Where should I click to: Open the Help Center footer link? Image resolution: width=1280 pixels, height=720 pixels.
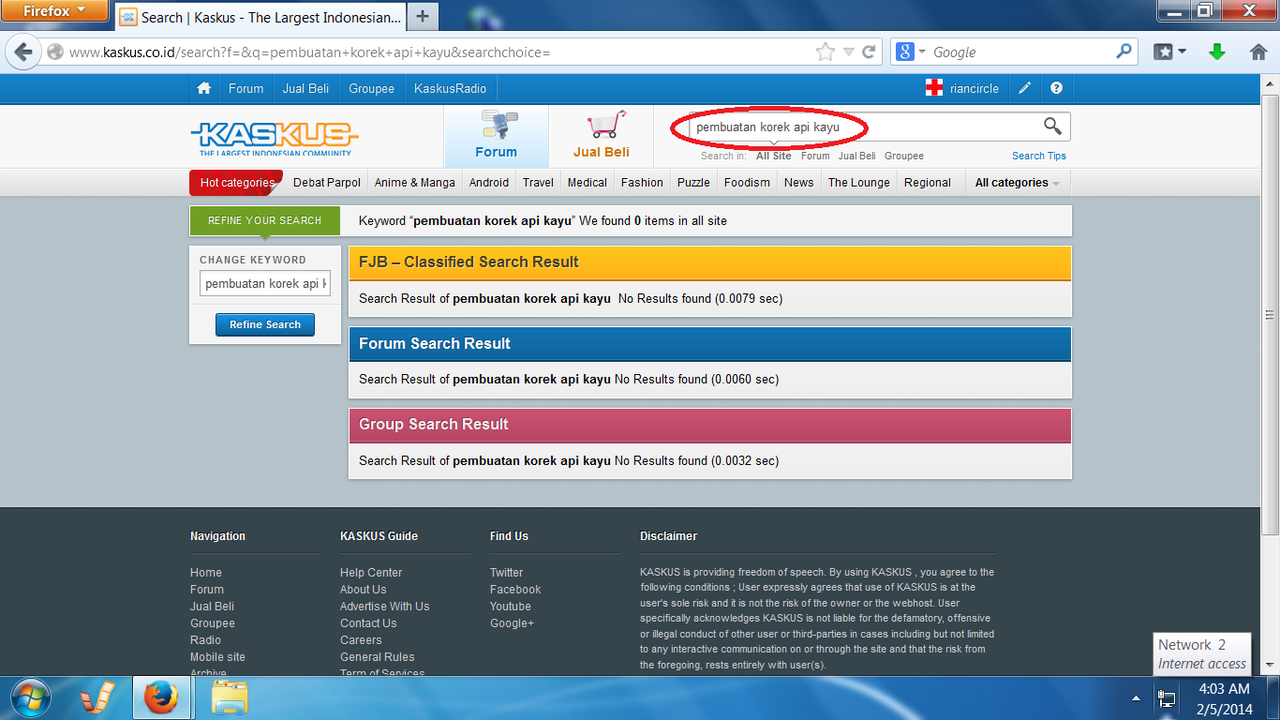coord(371,572)
